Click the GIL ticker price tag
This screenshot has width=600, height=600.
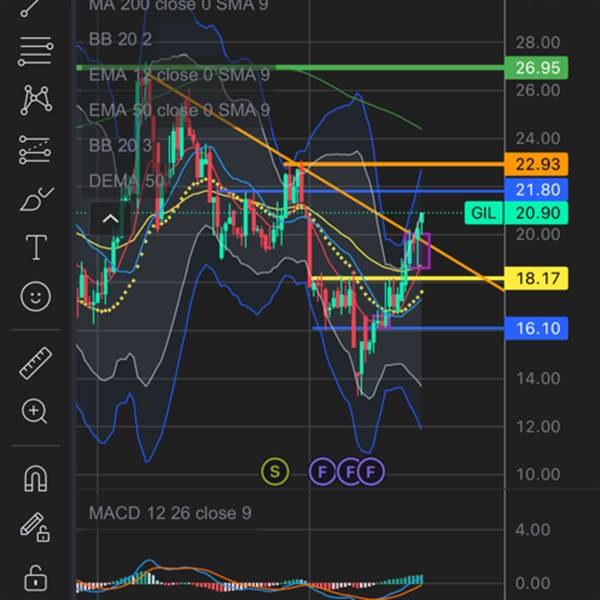484,213
